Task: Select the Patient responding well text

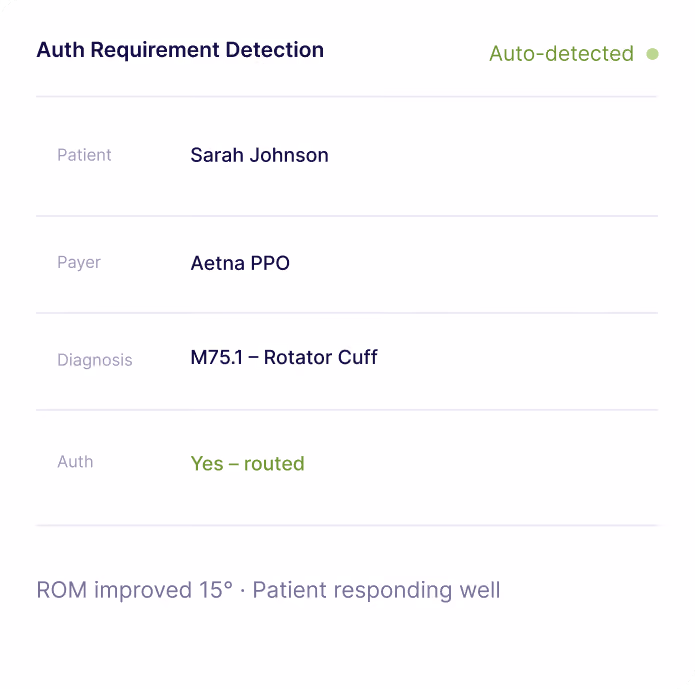Action: point(376,591)
